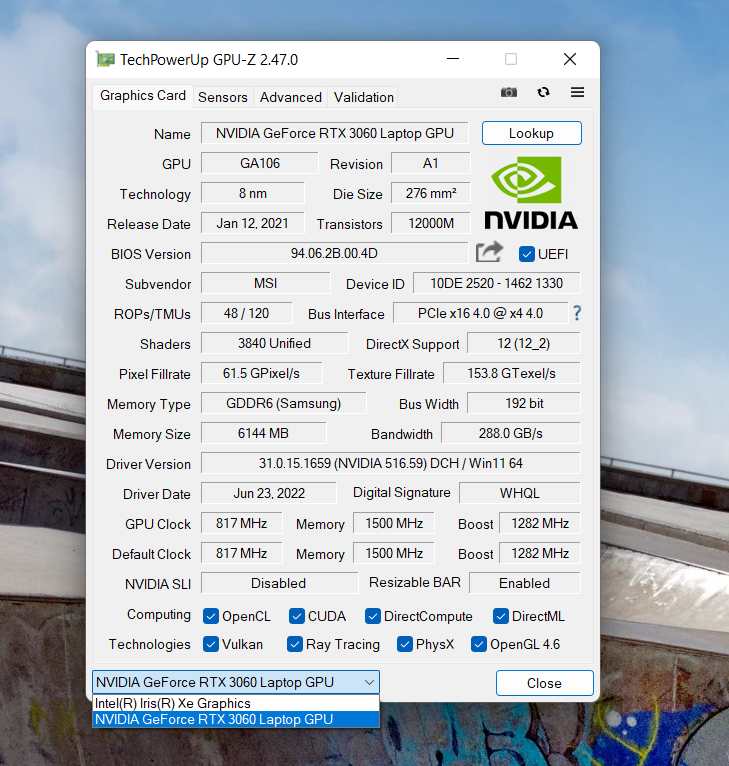Minimize the GPU-Z window
Viewport: 729px width, 766px height.
[453, 59]
